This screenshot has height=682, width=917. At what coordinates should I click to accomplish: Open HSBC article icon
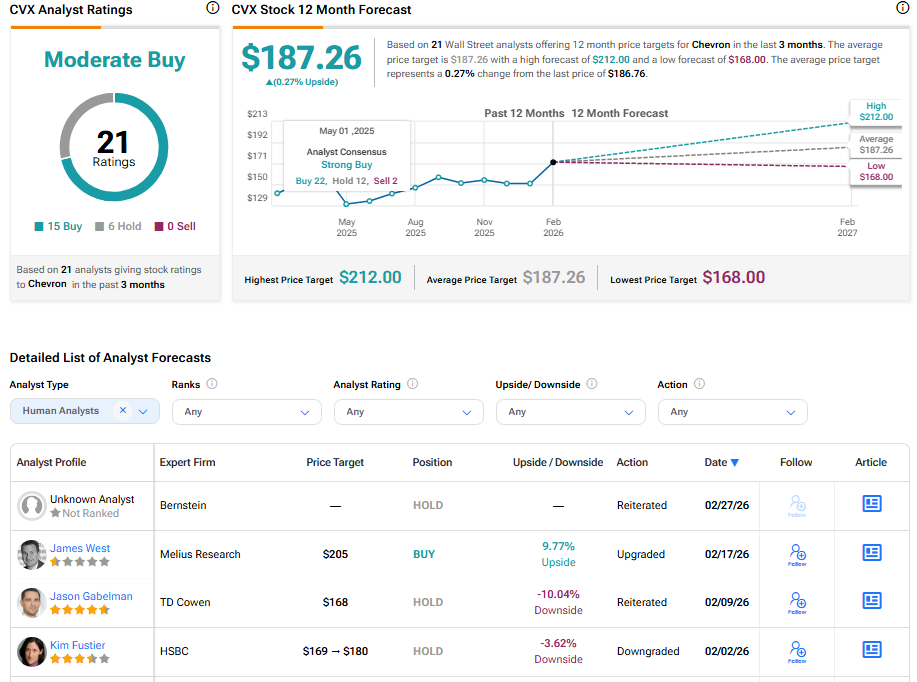point(872,651)
